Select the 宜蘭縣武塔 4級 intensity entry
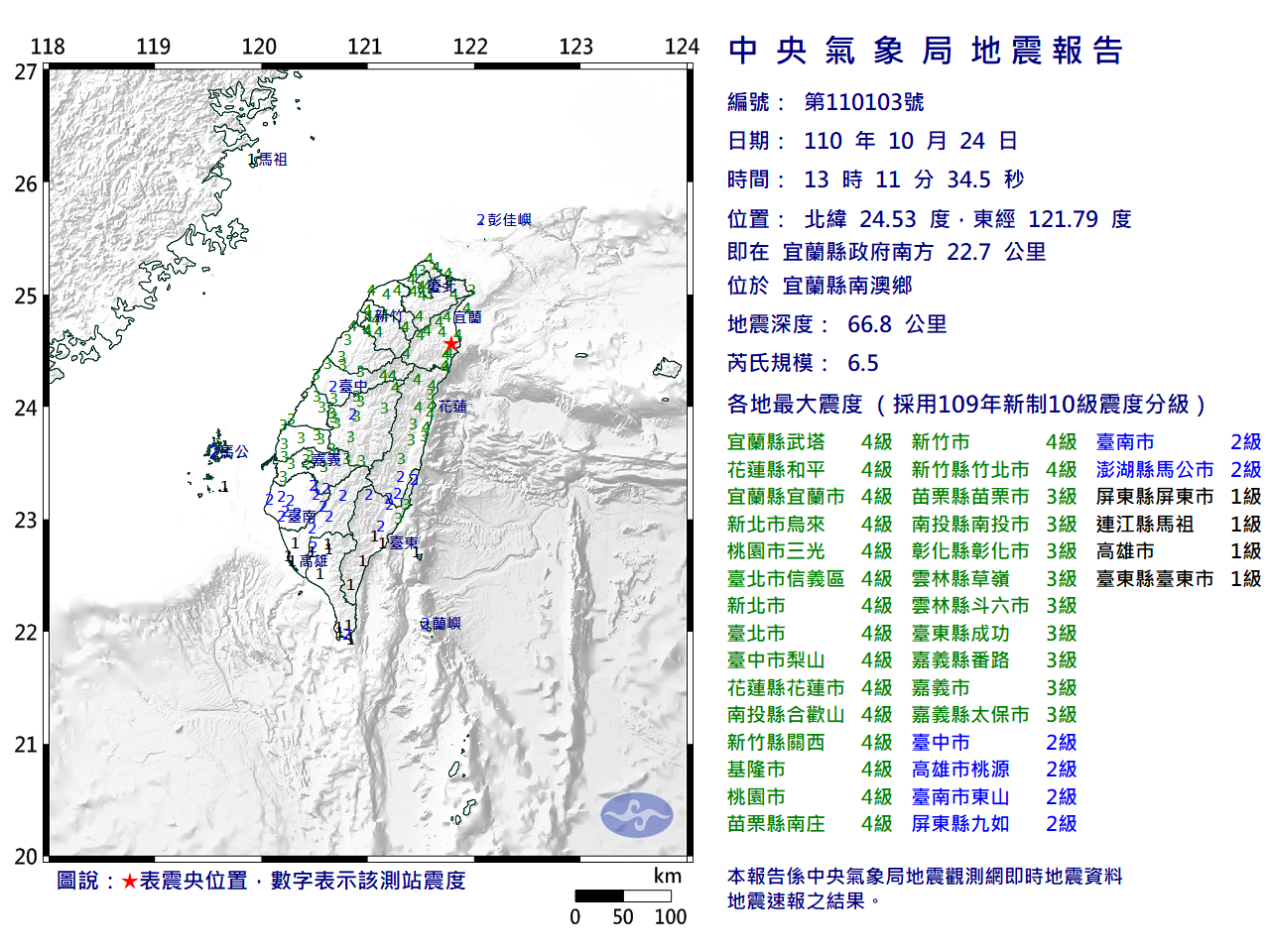 tap(809, 442)
